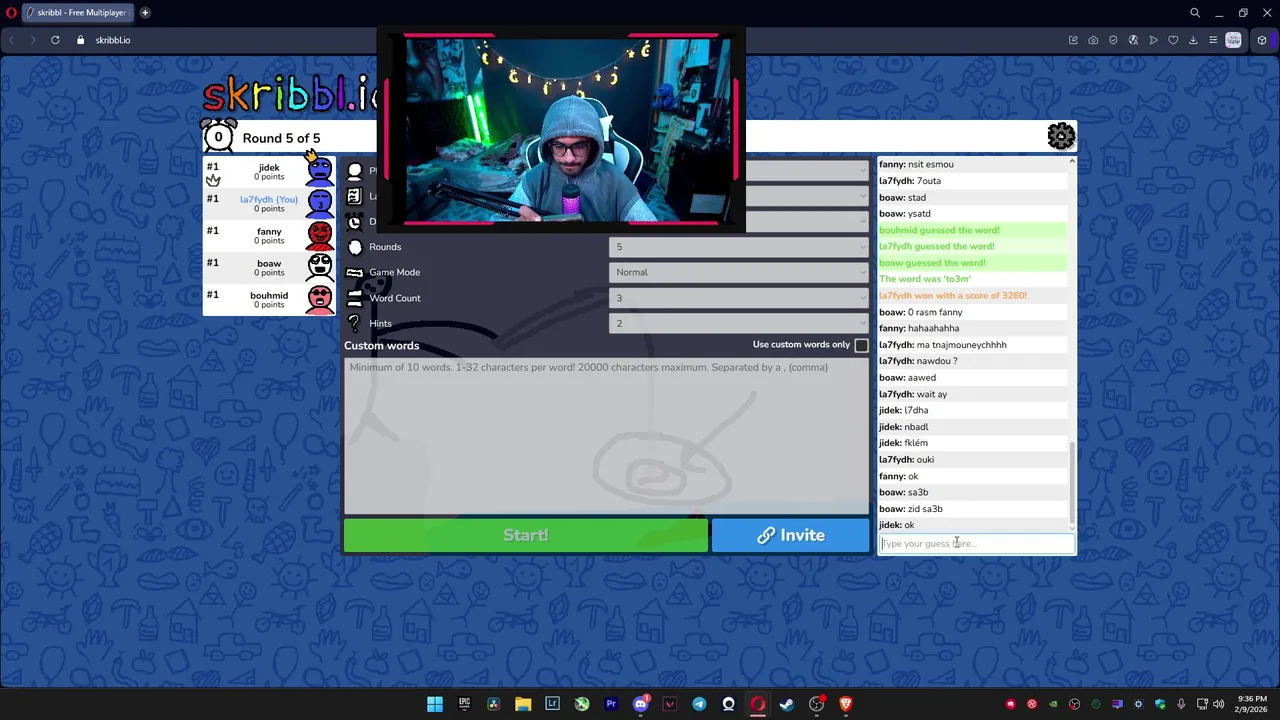Select player row jidek 0 points
This screenshot has width=1280, height=720.
pos(270,171)
